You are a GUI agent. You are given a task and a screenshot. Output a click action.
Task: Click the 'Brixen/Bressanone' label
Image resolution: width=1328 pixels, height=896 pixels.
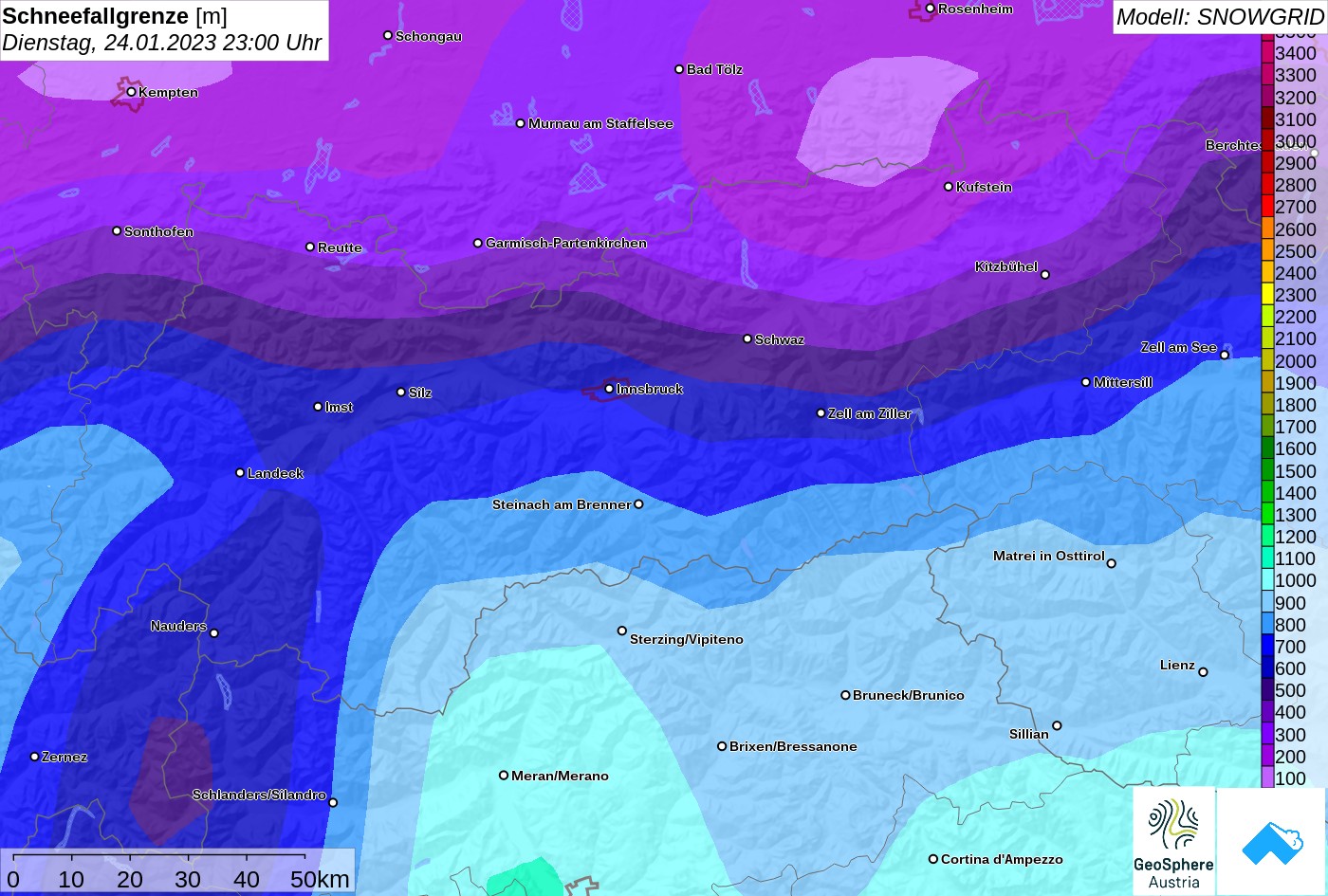click(x=793, y=746)
